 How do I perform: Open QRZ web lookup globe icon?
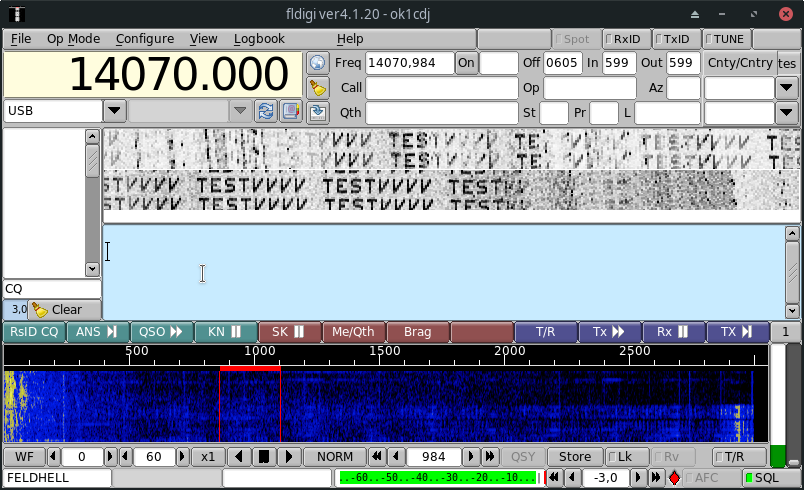[317, 63]
